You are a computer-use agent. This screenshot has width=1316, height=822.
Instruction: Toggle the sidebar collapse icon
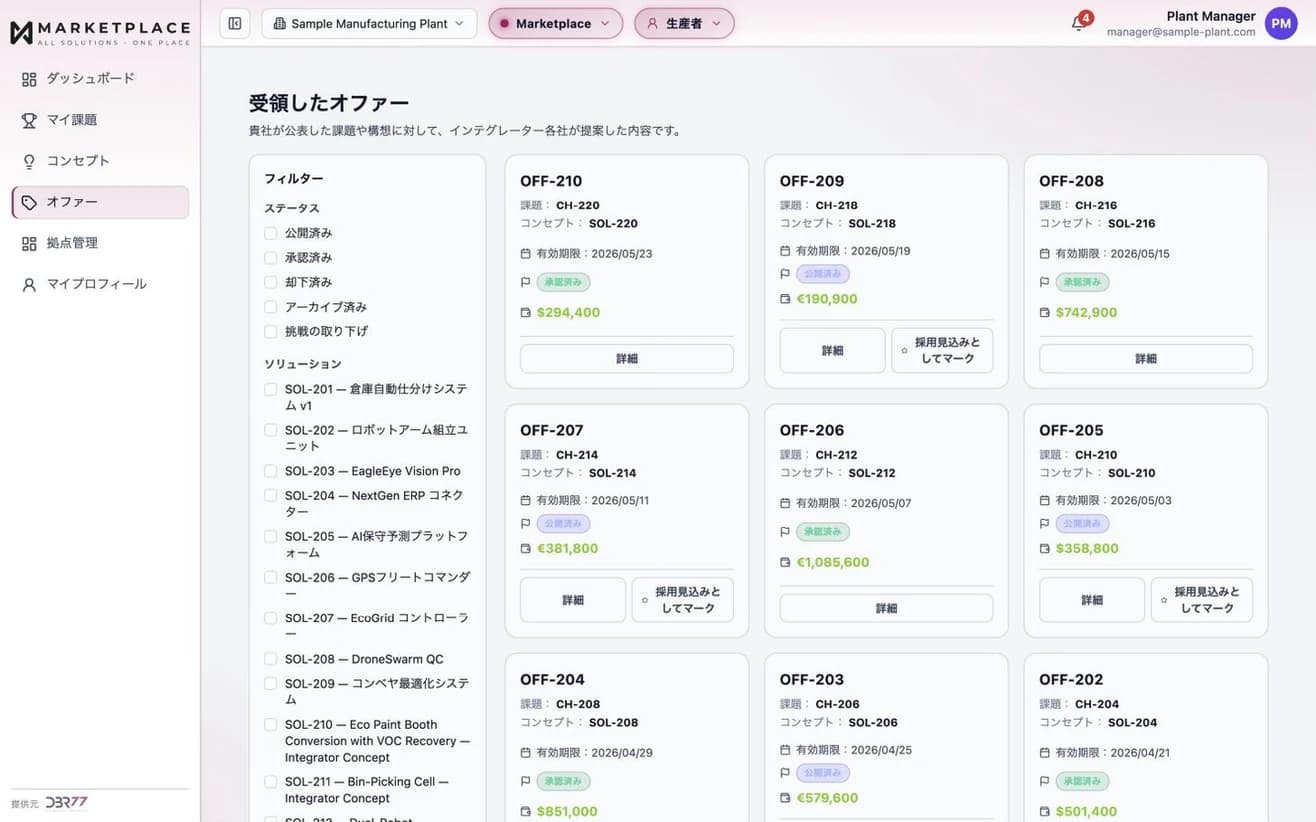click(235, 23)
